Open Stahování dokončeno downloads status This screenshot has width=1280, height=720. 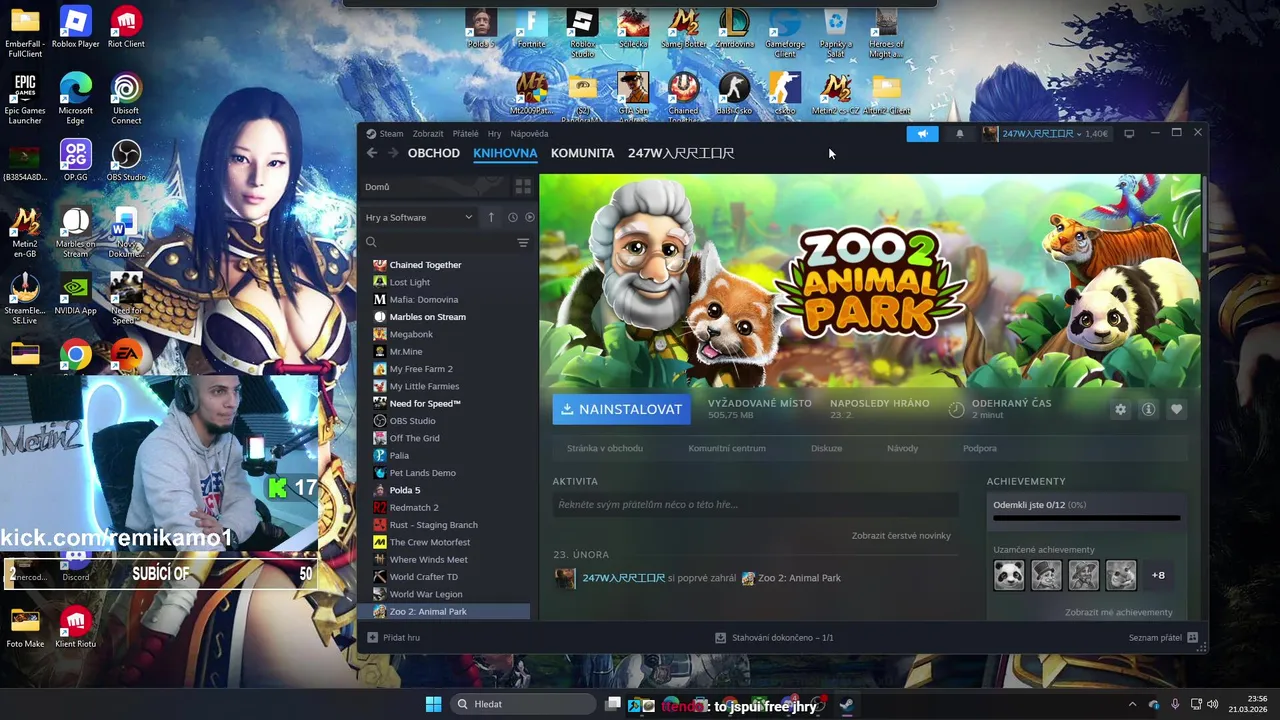(774, 637)
